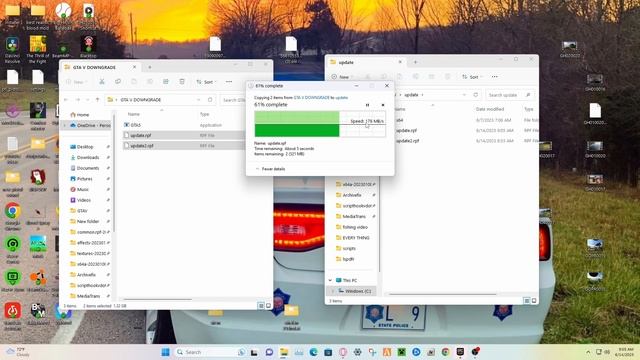
Task: Collapse This PC node in update sidebar
Action: tap(330, 280)
